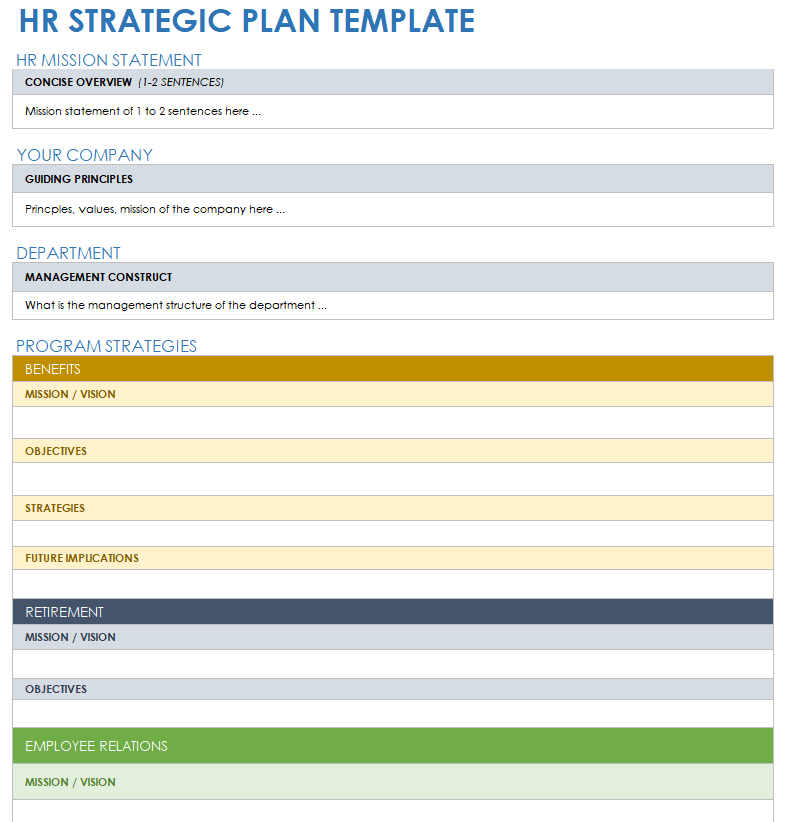Viewport: 789px width, 822px height.
Task: Click the Mission / Vision label under Benefits
Action: [70, 394]
